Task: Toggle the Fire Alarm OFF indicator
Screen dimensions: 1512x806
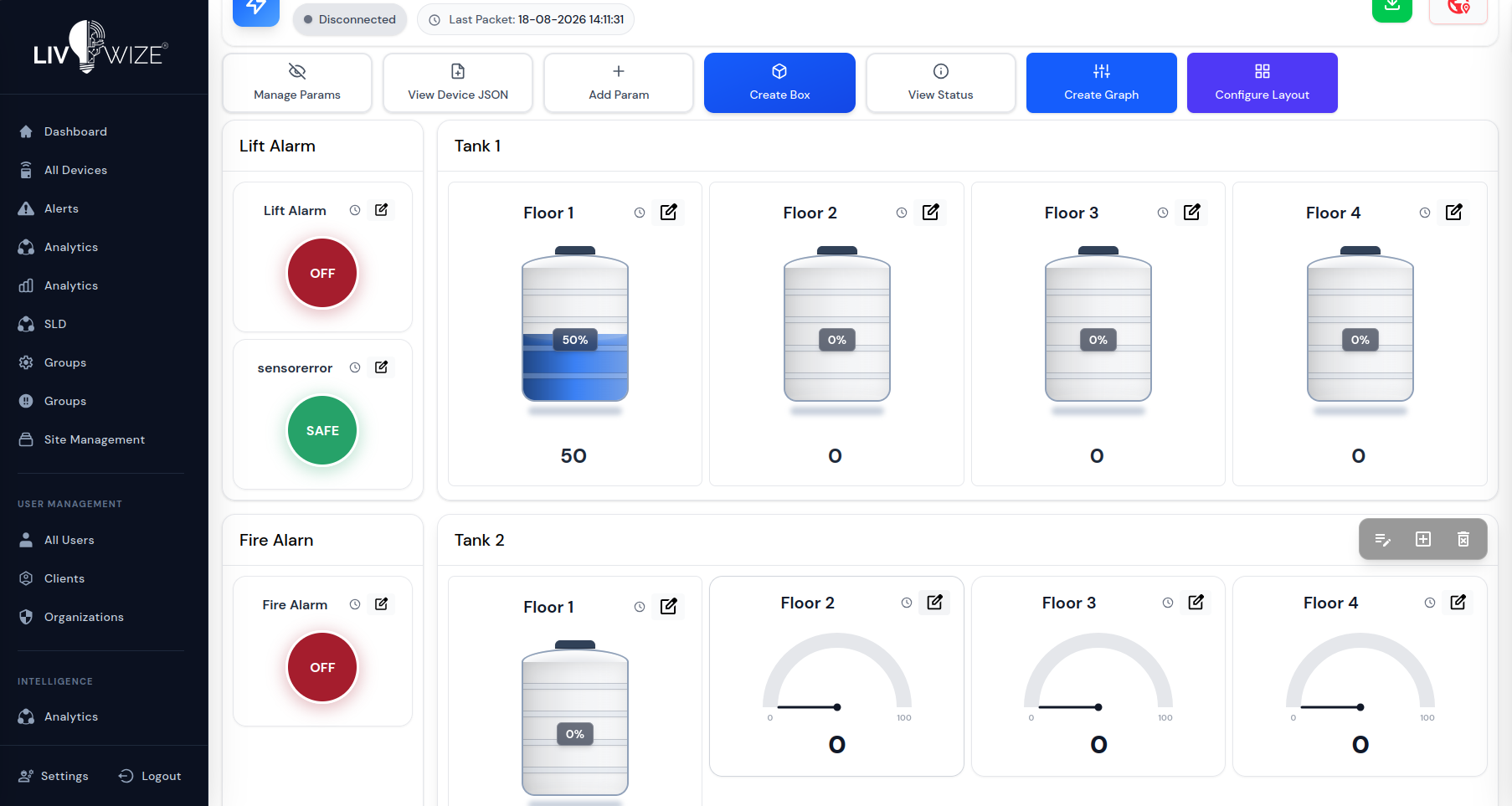Action: [x=322, y=667]
